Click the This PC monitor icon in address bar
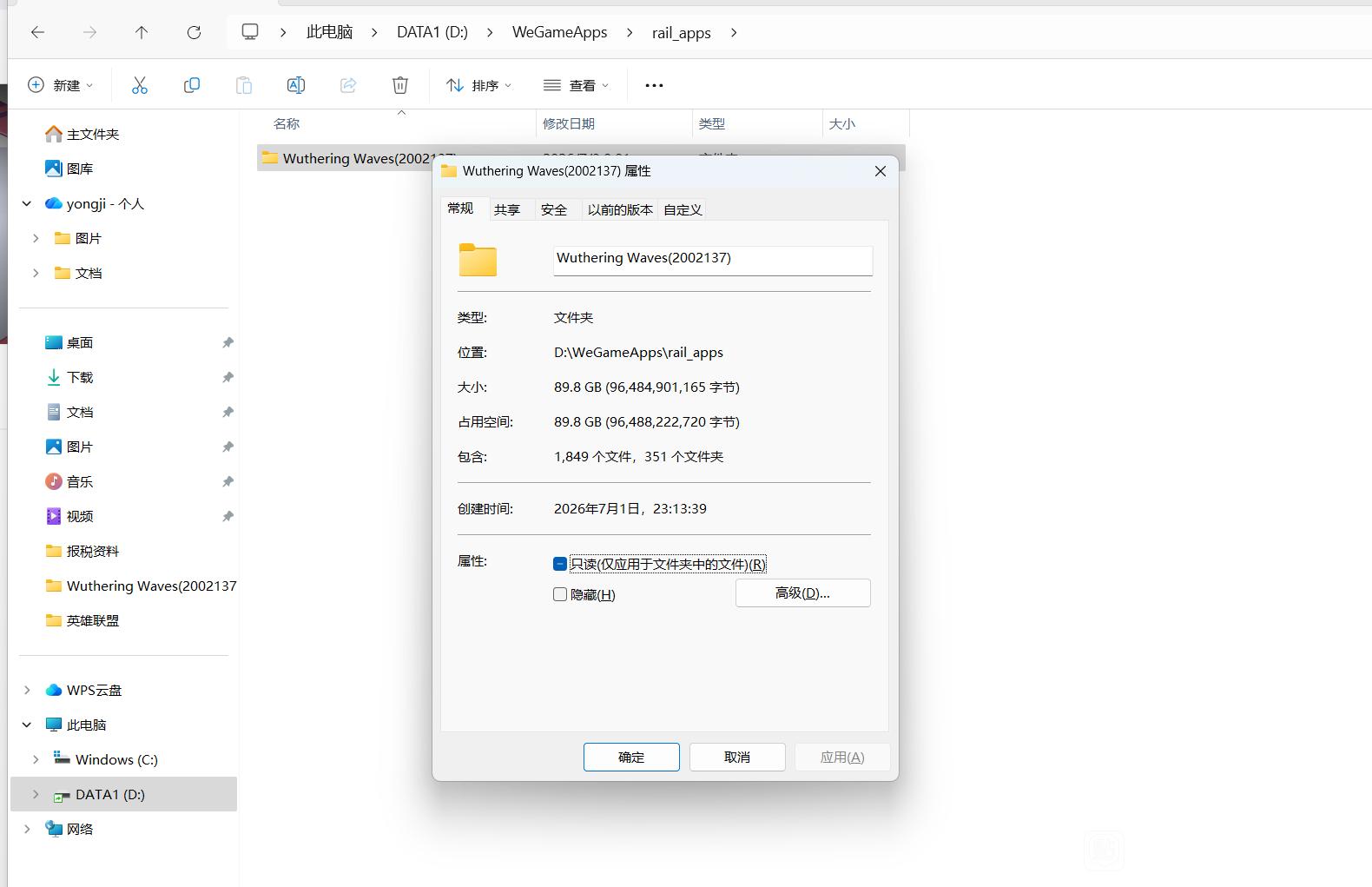1372x887 pixels. pyautogui.click(x=250, y=32)
